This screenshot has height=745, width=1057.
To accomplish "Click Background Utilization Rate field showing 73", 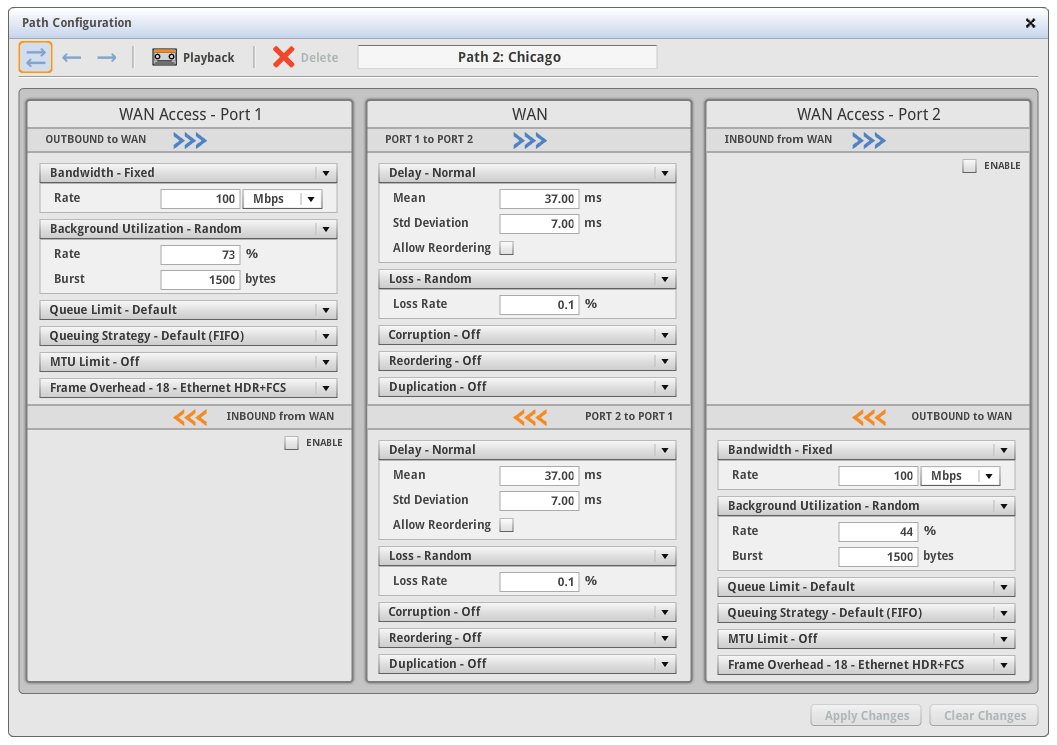I will [x=200, y=255].
